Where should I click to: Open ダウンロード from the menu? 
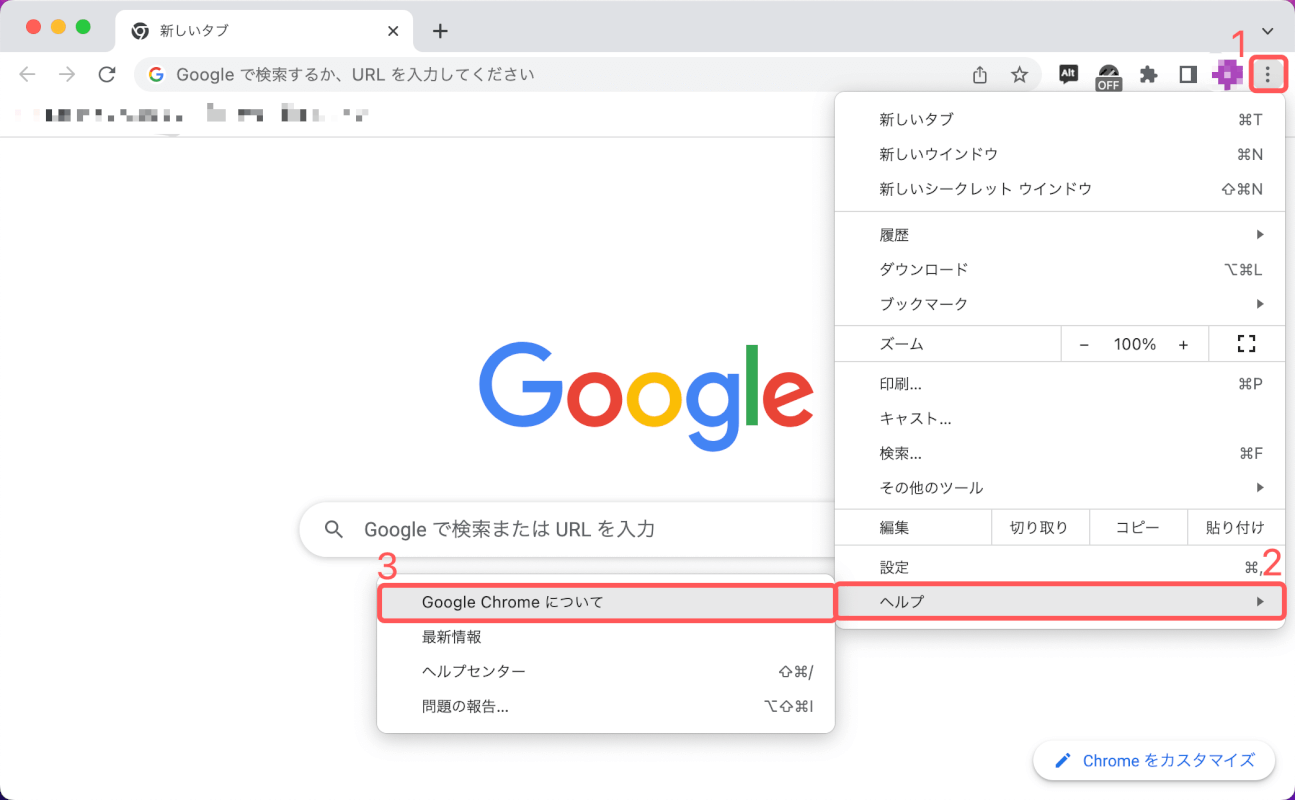coord(1060,269)
